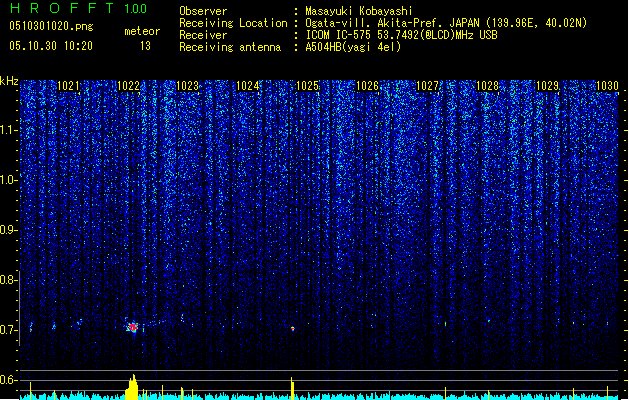The image size is (629, 400).
Task: Click the 0.7 frequency axis label
Action: point(9,330)
